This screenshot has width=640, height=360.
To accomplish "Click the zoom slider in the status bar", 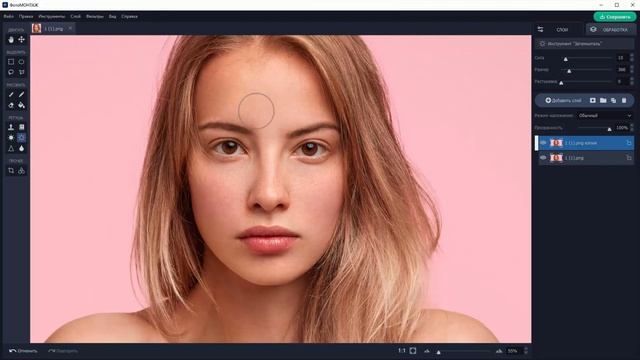I will pos(463,351).
